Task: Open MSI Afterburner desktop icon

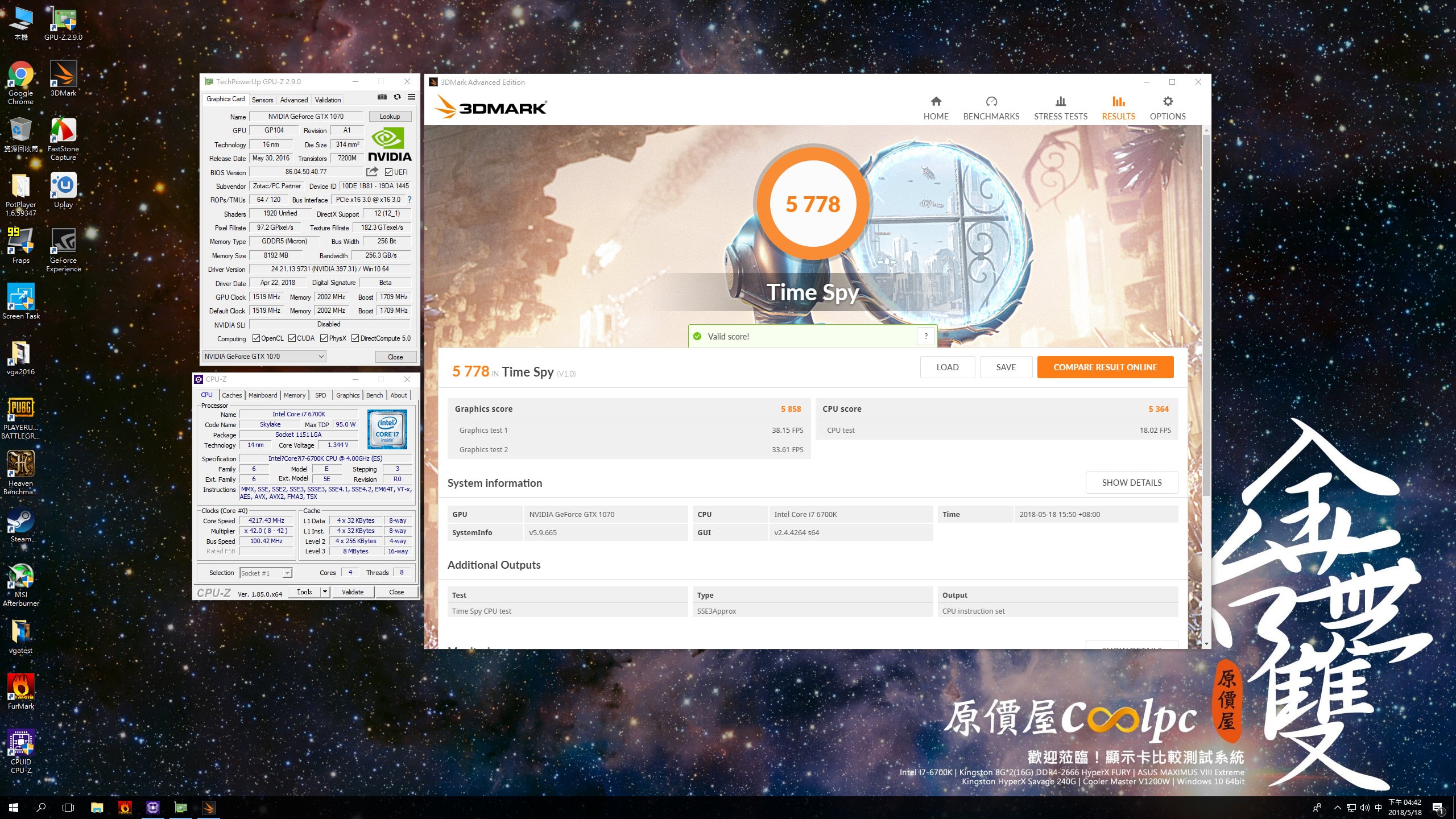Action: (20, 585)
